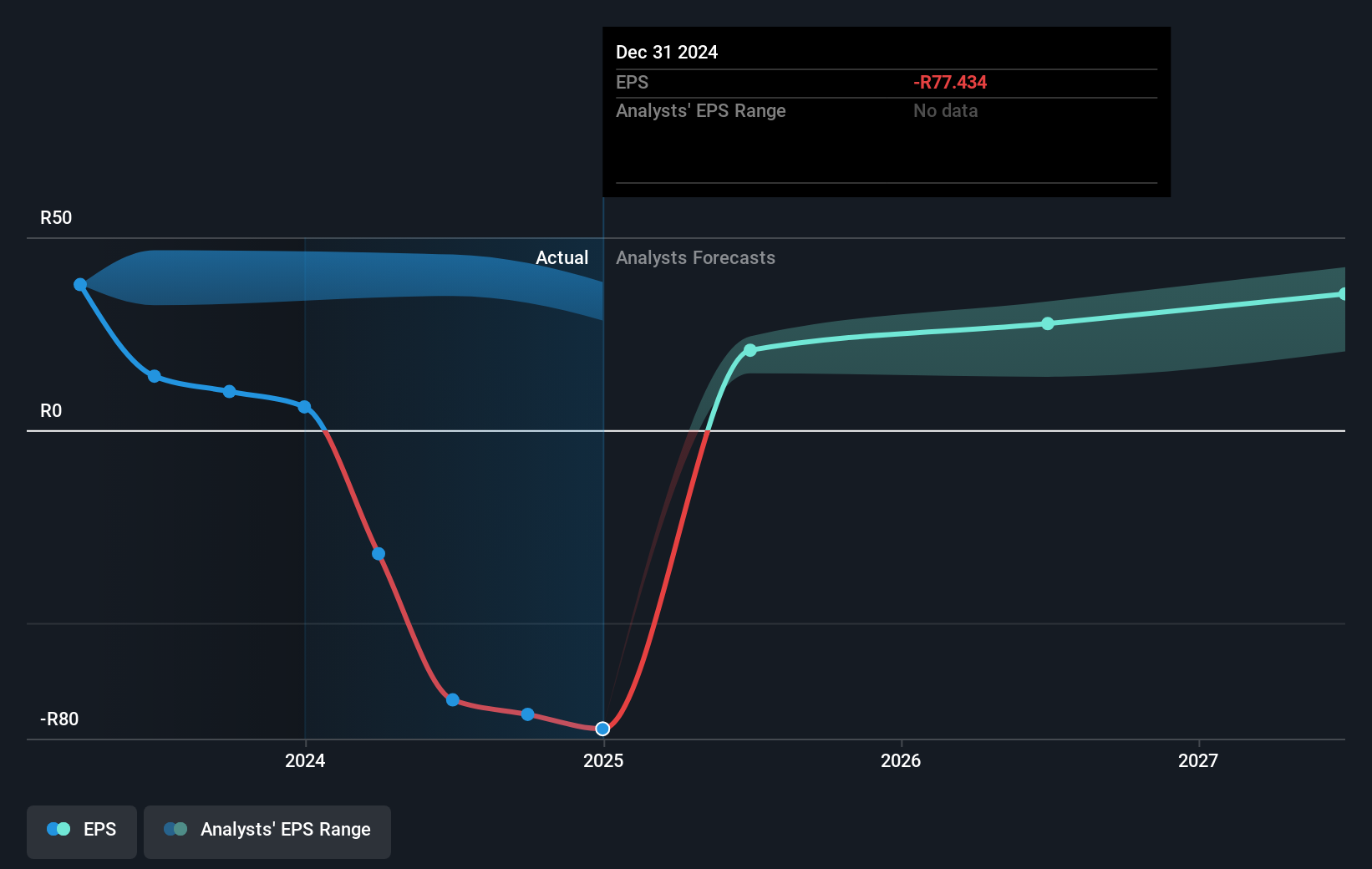The width and height of the screenshot is (1372, 869).
Task: Click the Actual section label
Action: click(x=562, y=258)
